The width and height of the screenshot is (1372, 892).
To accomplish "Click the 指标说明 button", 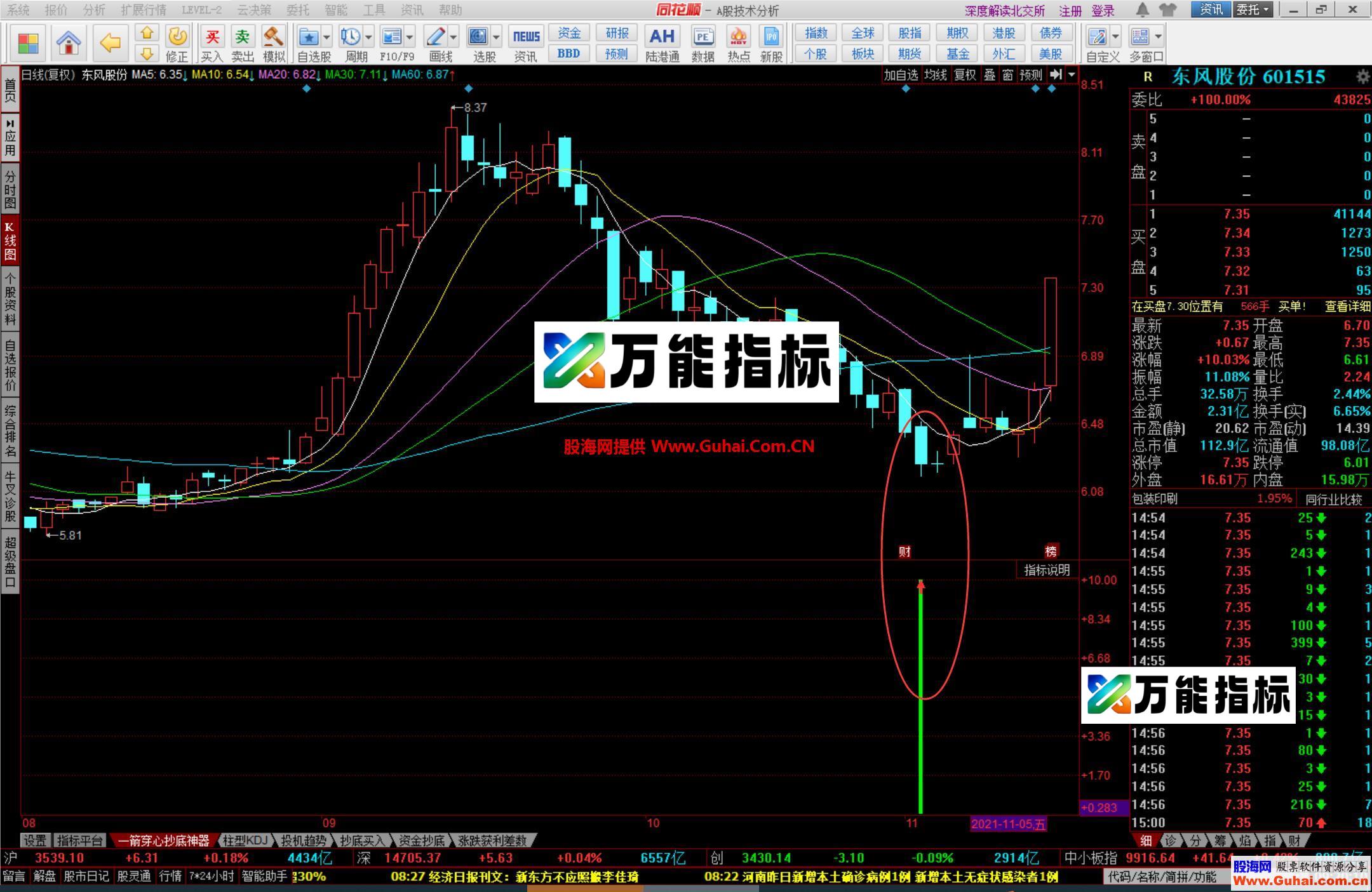I will (x=1047, y=570).
